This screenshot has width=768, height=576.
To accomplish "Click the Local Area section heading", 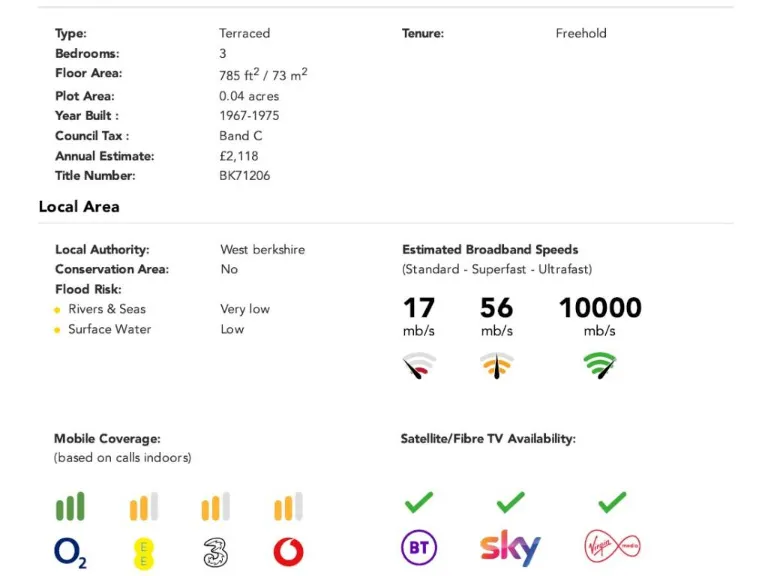I will pos(79,207).
